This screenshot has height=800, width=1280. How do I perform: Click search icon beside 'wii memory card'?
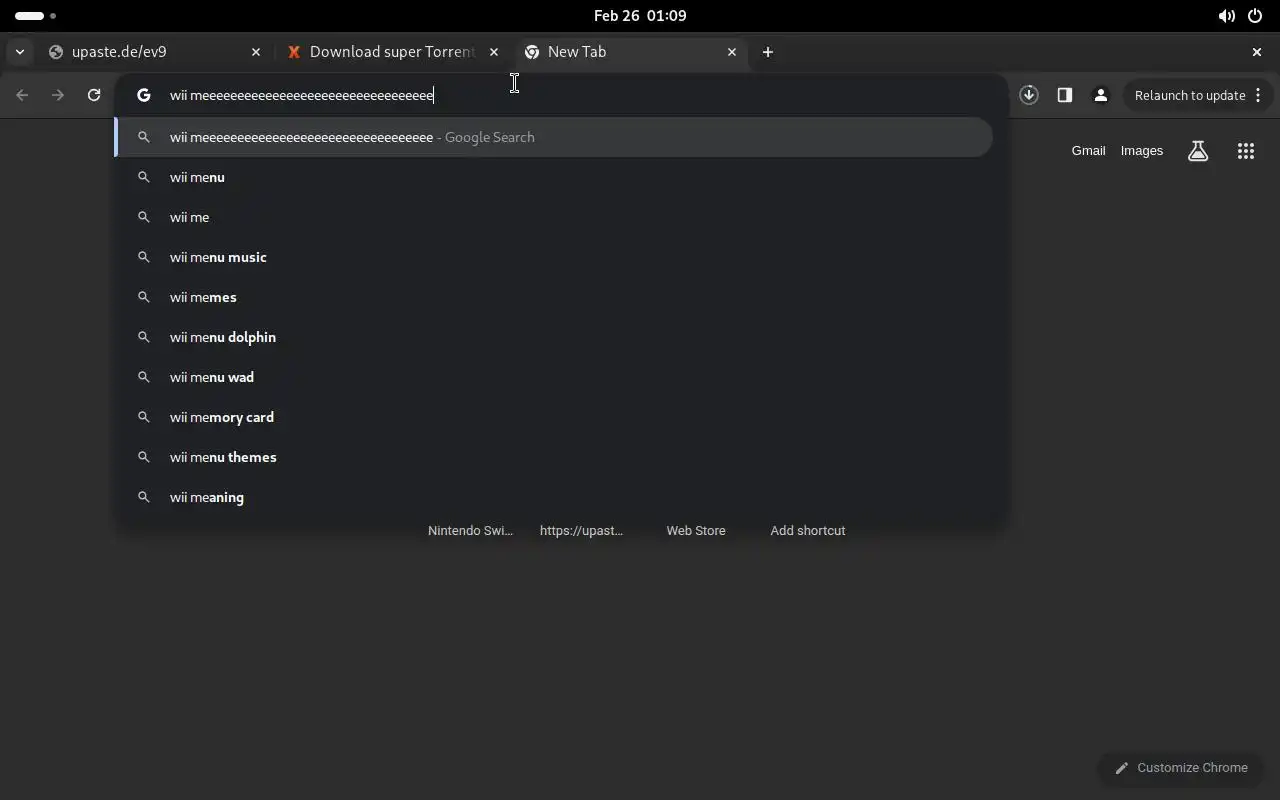144,417
